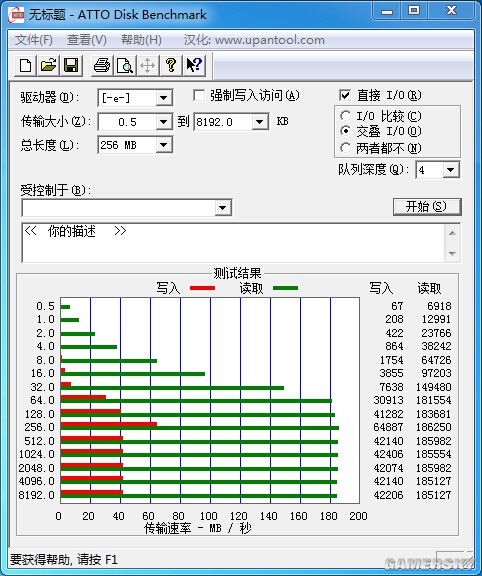Choose the 两者都不 radio option

tap(345, 148)
